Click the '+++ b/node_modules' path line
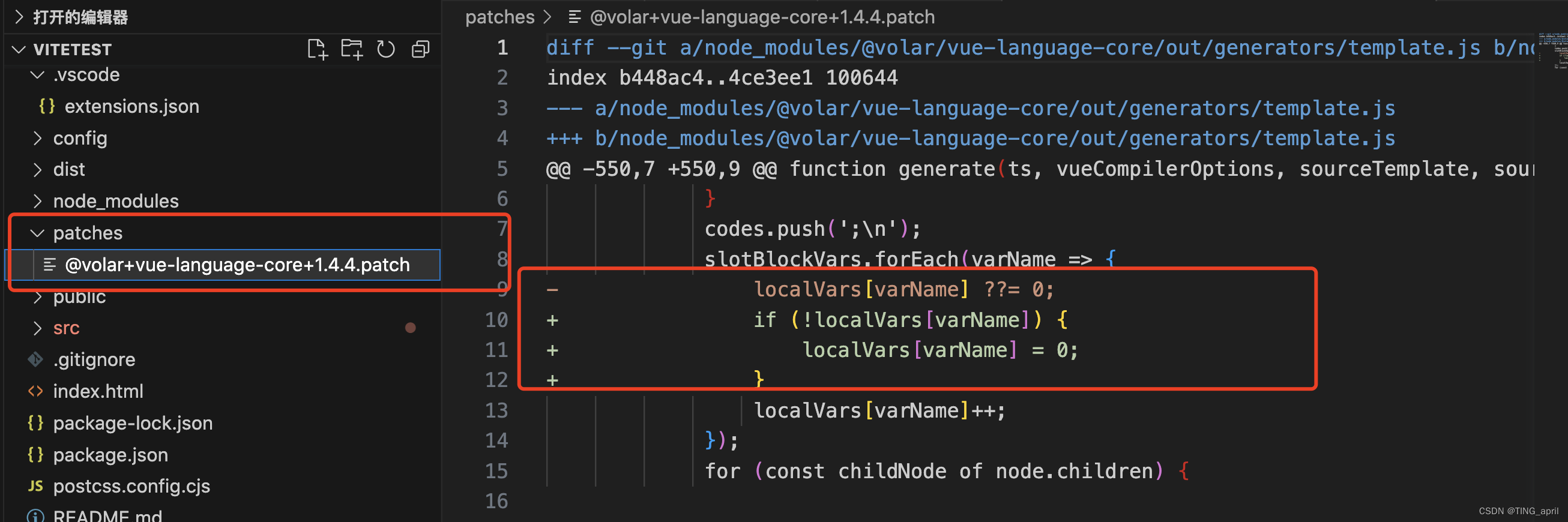 point(970,139)
